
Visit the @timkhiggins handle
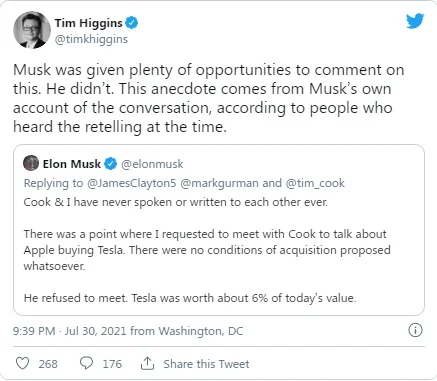click(x=91, y=39)
